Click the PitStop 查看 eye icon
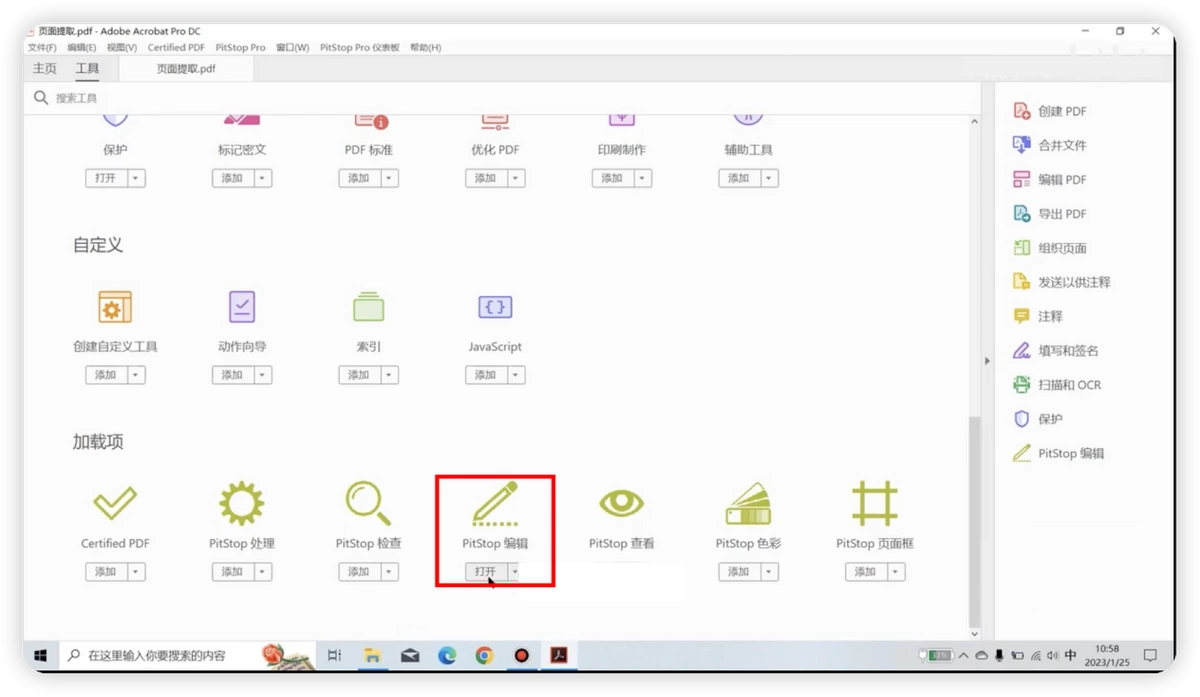Screen dimensions: 1200x697 621,503
